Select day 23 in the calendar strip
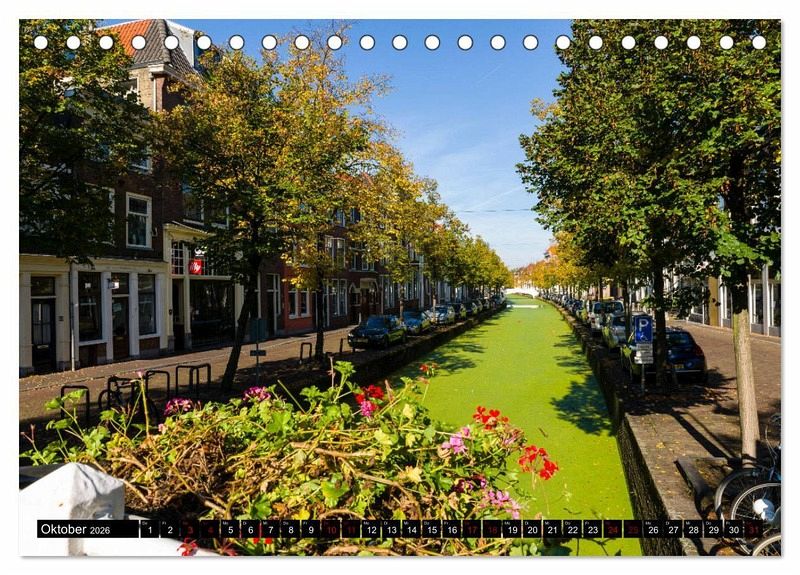 click(593, 529)
